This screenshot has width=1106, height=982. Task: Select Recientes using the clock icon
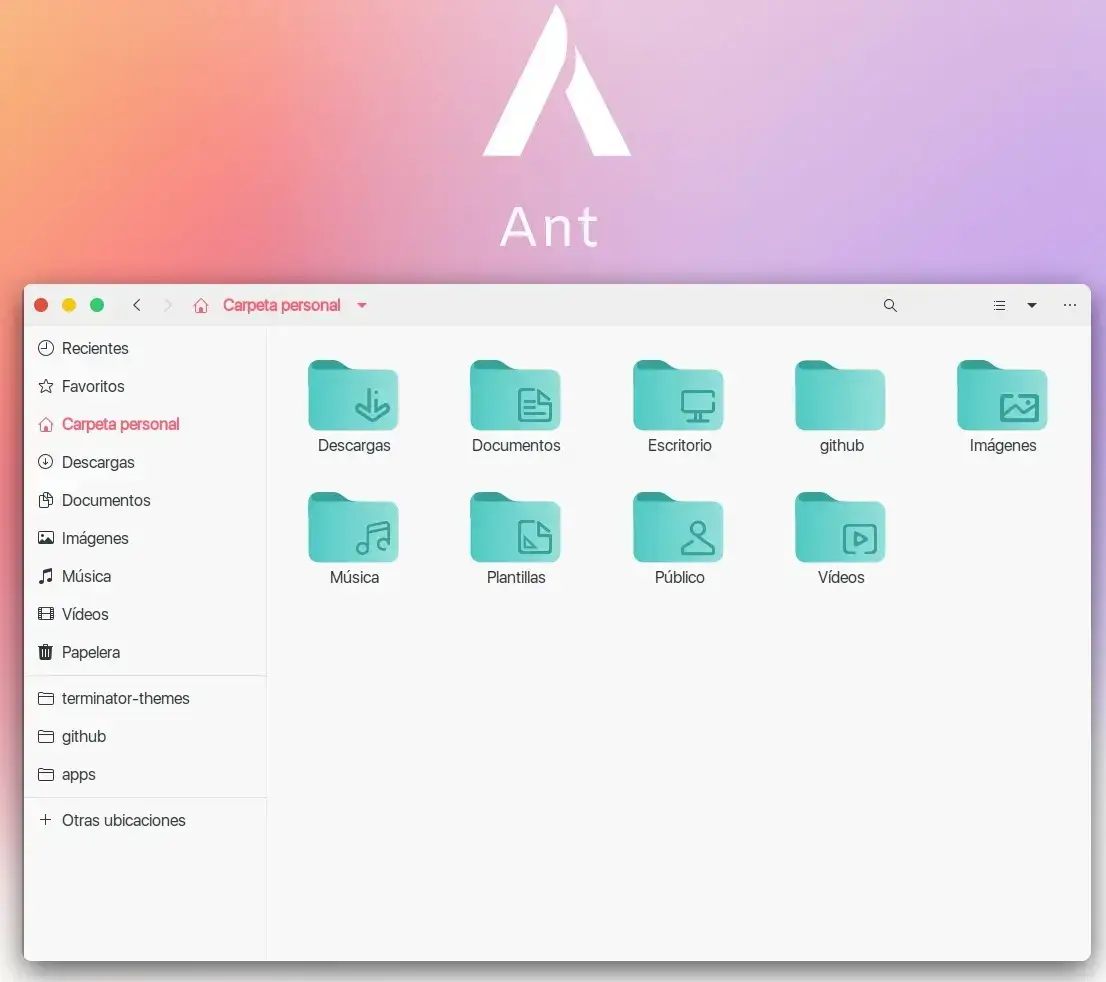point(45,348)
